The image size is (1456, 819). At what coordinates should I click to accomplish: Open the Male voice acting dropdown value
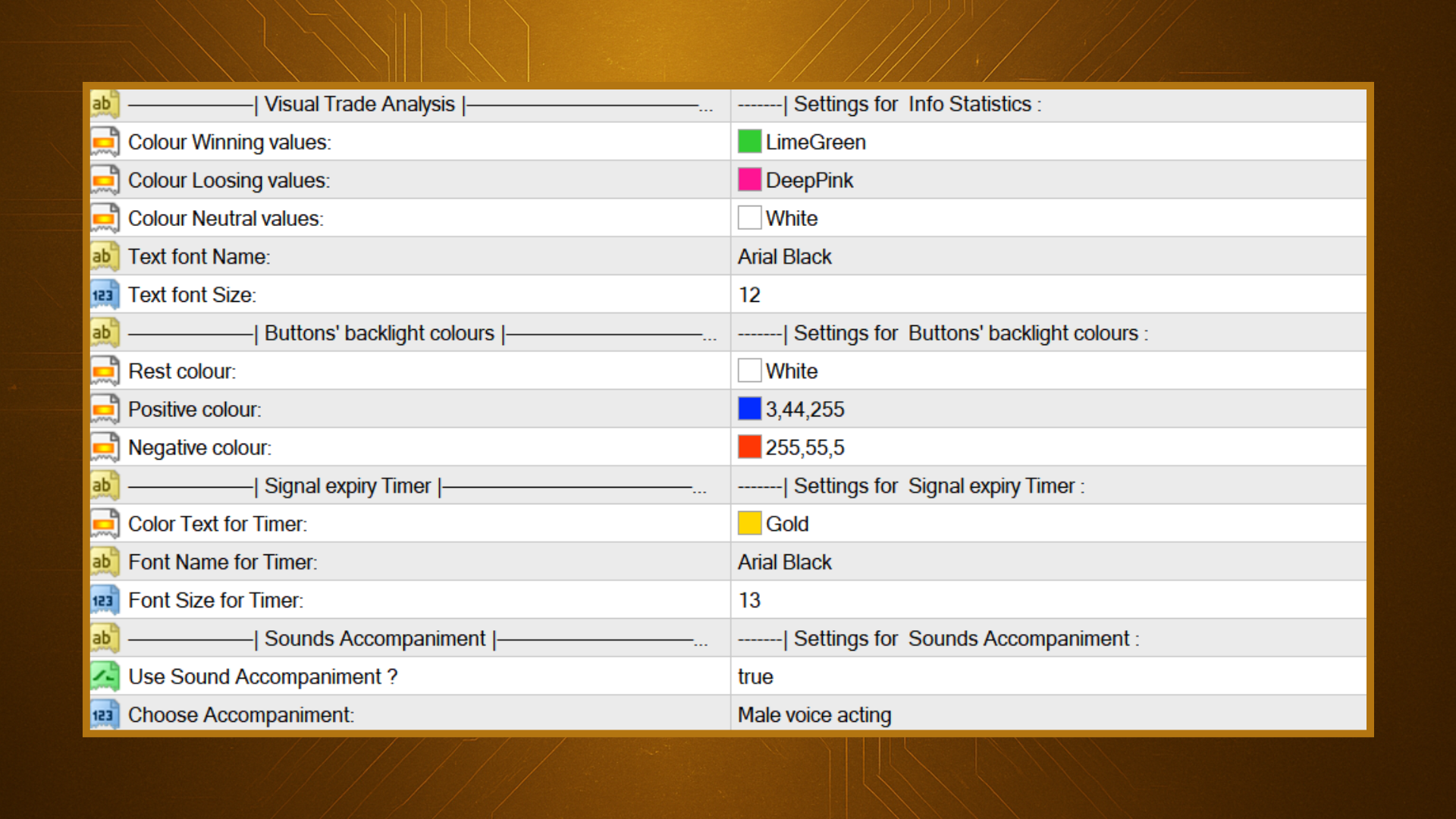pyautogui.click(x=814, y=715)
